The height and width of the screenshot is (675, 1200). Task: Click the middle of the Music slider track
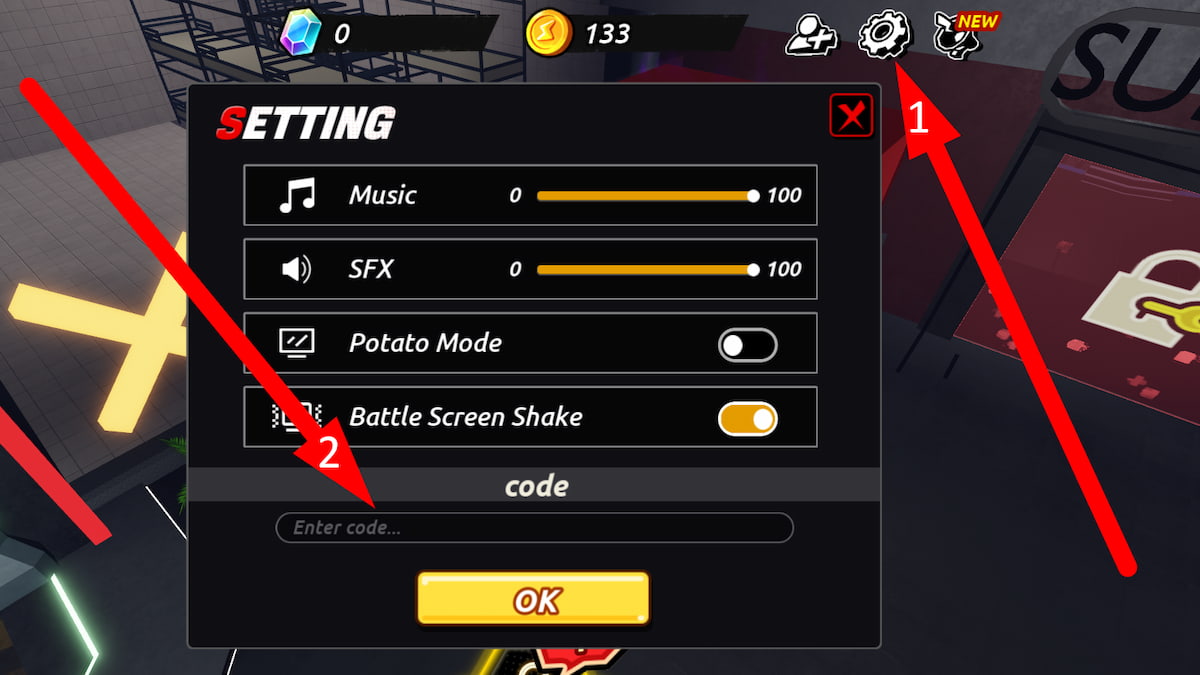[x=645, y=196]
